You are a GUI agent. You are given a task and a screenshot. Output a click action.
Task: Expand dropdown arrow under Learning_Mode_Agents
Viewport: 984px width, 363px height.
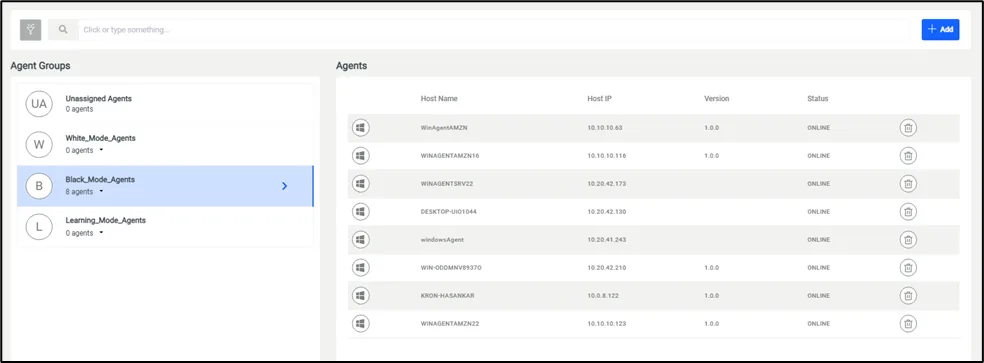point(101,233)
